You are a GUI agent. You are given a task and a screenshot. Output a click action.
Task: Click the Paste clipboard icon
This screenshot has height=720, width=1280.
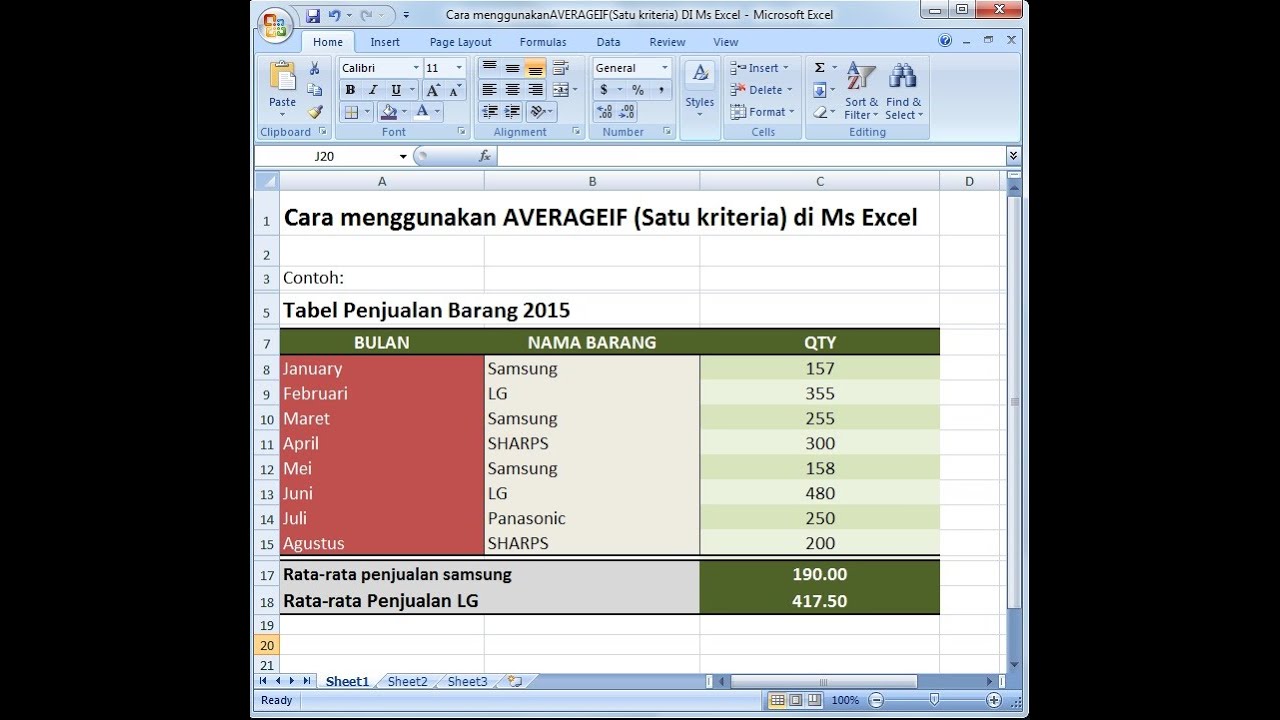(x=283, y=76)
